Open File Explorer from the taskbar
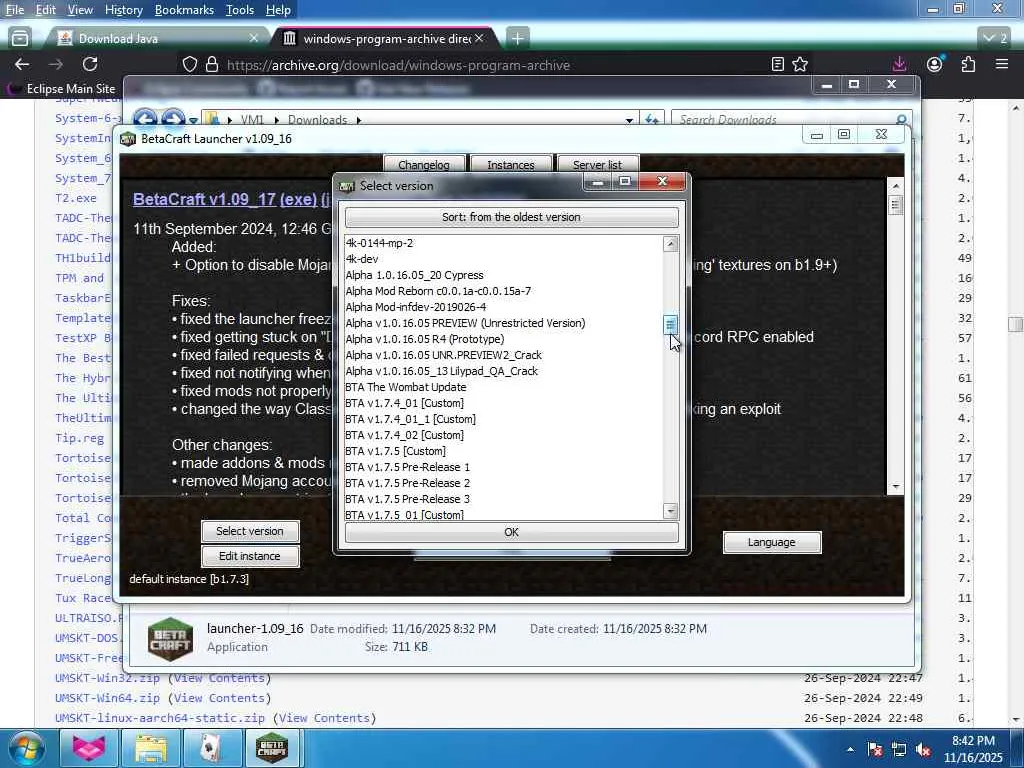The width and height of the screenshot is (1024, 768). (151, 748)
